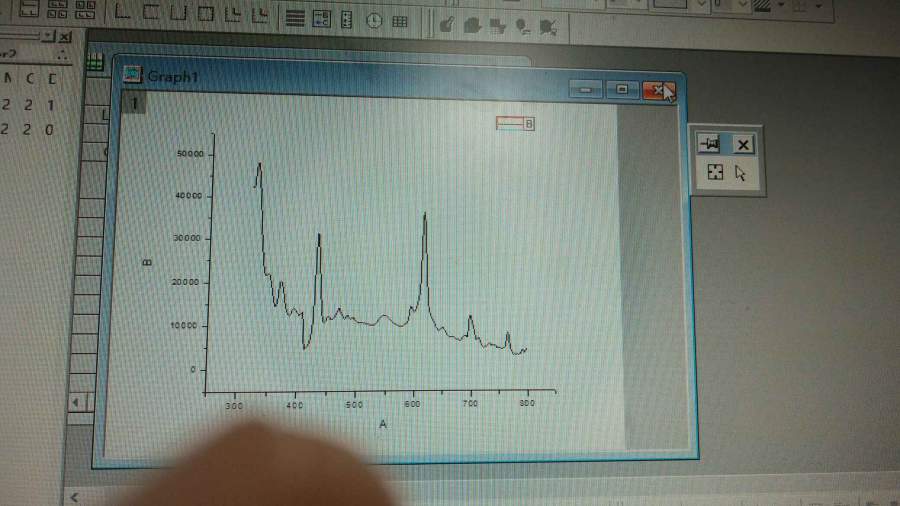This screenshot has width=900, height=506.
Task: Click the Graph1 title text
Action: tap(173, 76)
